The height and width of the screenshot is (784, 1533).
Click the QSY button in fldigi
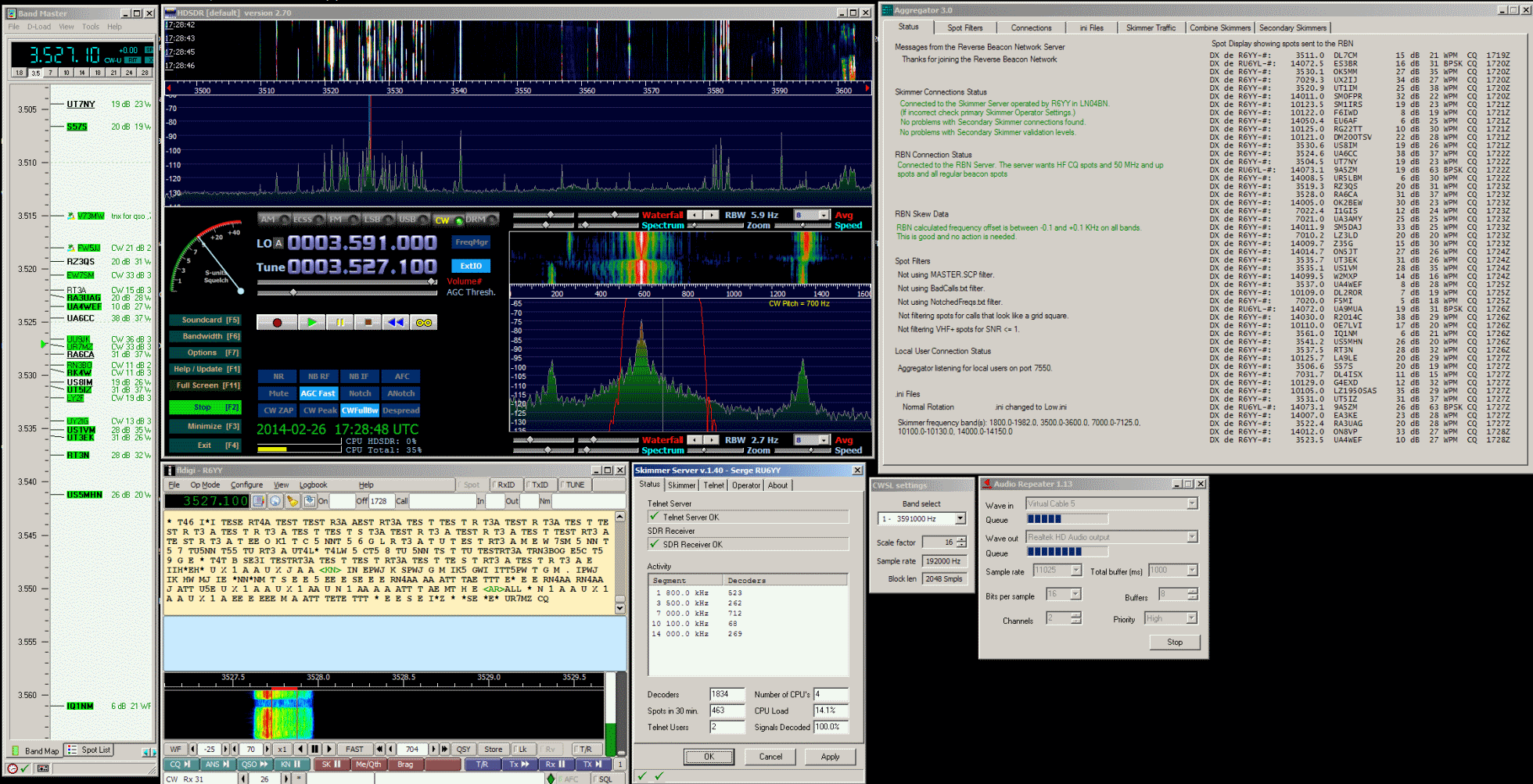[x=464, y=749]
